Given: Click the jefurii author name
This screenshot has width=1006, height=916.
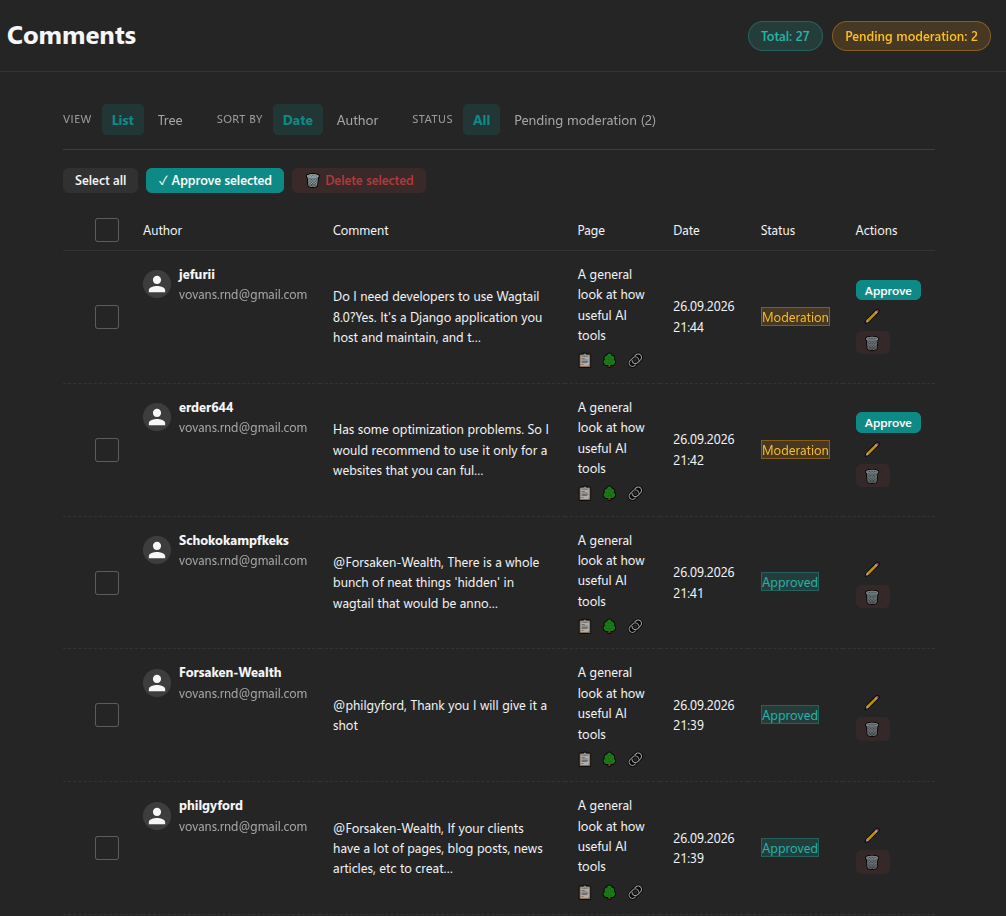Looking at the screenshot, I should click(196, 275).
